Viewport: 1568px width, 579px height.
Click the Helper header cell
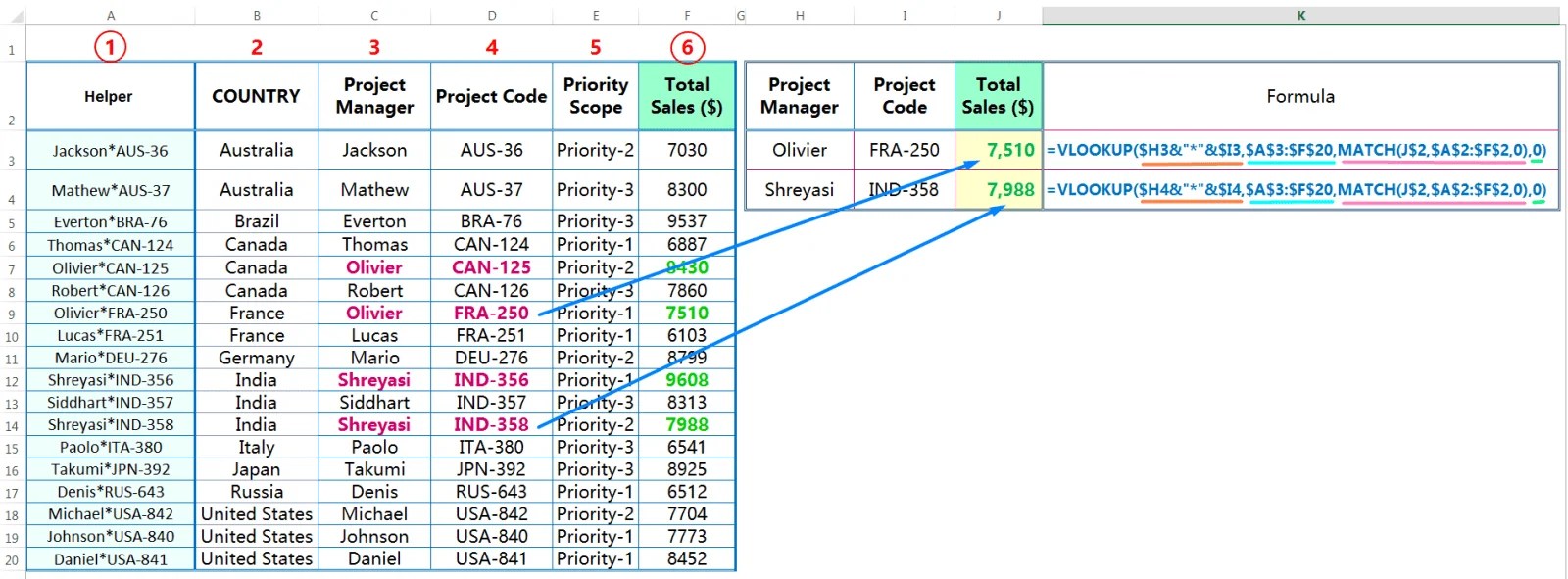(111, 96)
